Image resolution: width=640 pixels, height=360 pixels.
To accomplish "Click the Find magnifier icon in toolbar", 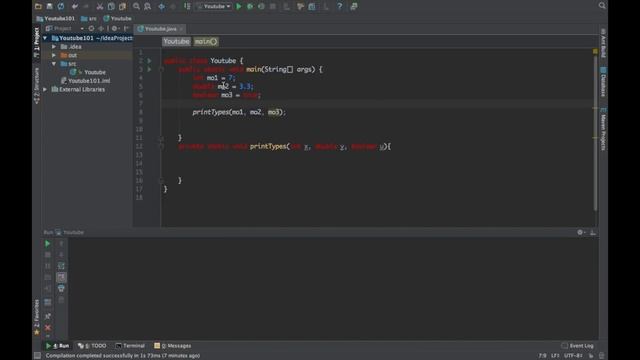I will (136, 6).
